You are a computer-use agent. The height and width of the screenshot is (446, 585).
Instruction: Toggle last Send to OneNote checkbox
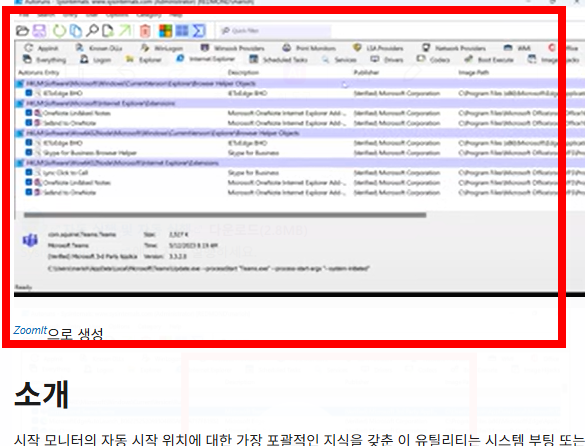(x=29, y=192)
